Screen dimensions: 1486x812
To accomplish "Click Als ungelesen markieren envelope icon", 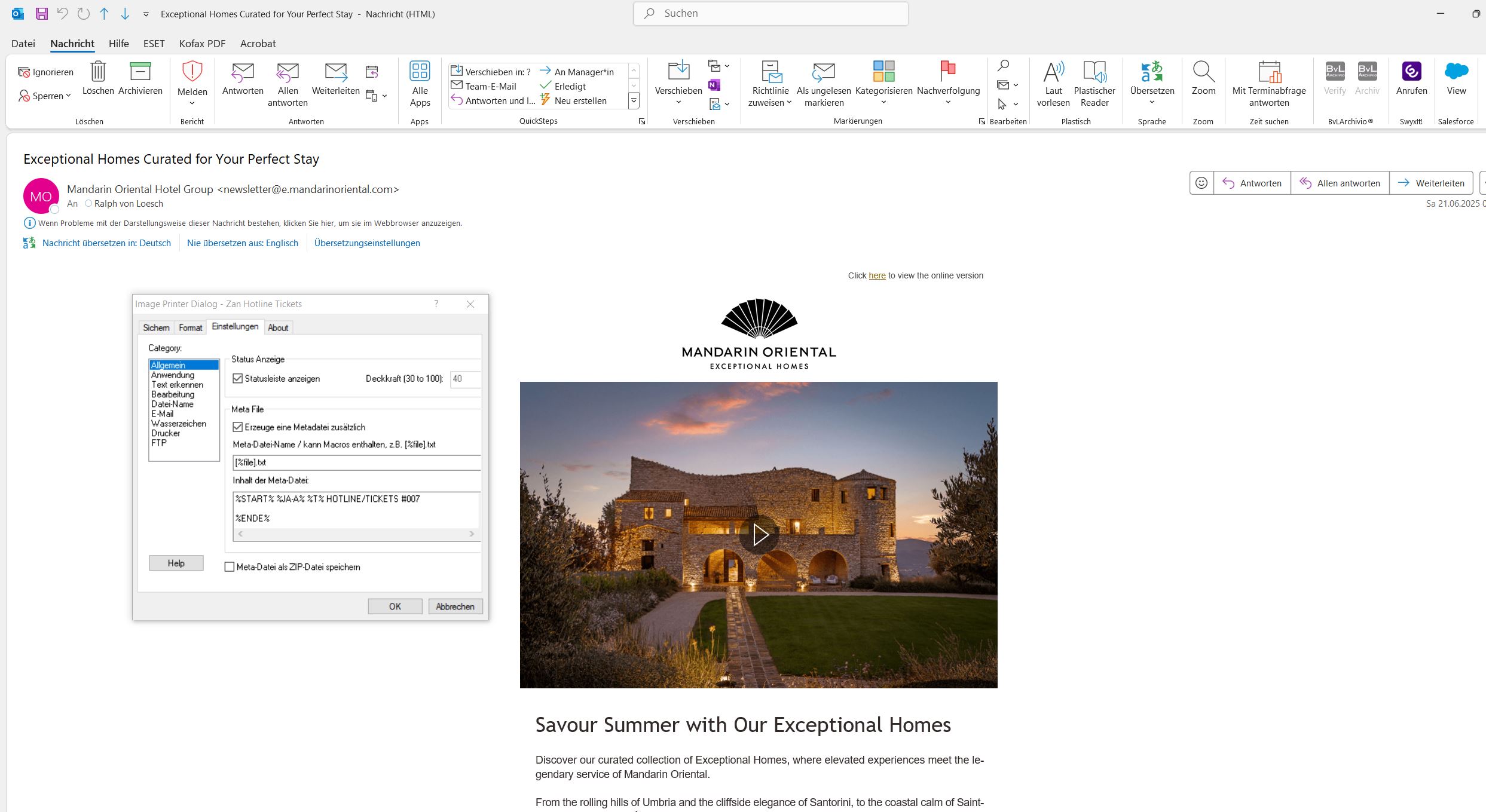I will pyautogui.click(x=824, y=72).
